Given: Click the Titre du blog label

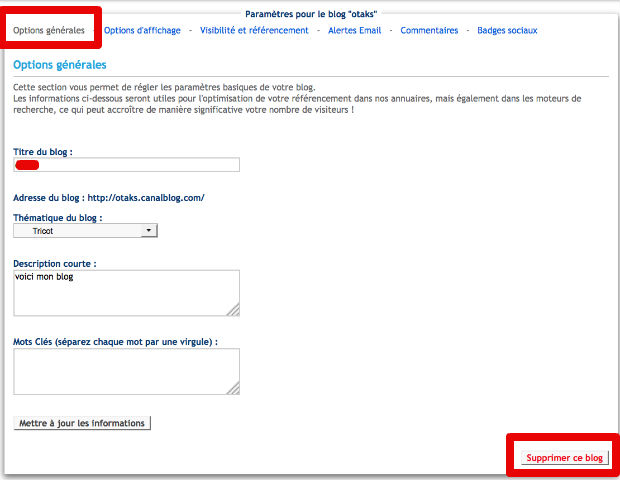Looking at the screenshot, I should click(43, 151).
